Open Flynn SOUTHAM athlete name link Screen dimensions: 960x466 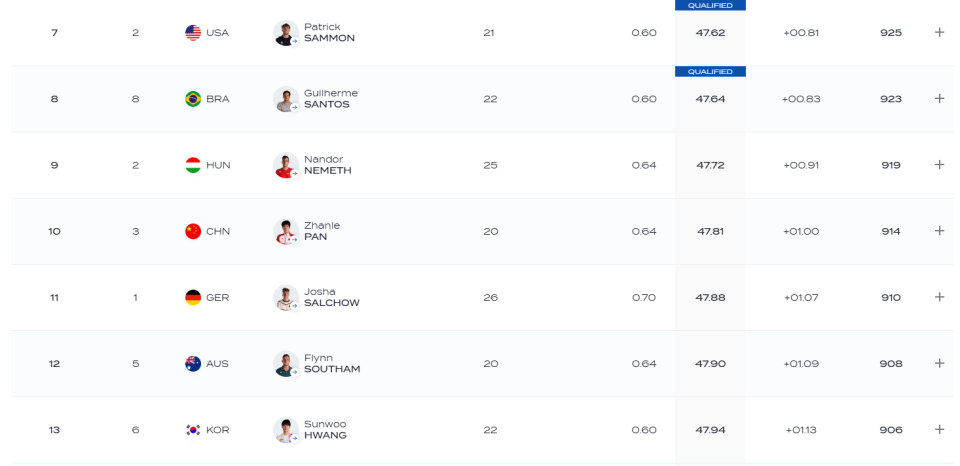332,364
